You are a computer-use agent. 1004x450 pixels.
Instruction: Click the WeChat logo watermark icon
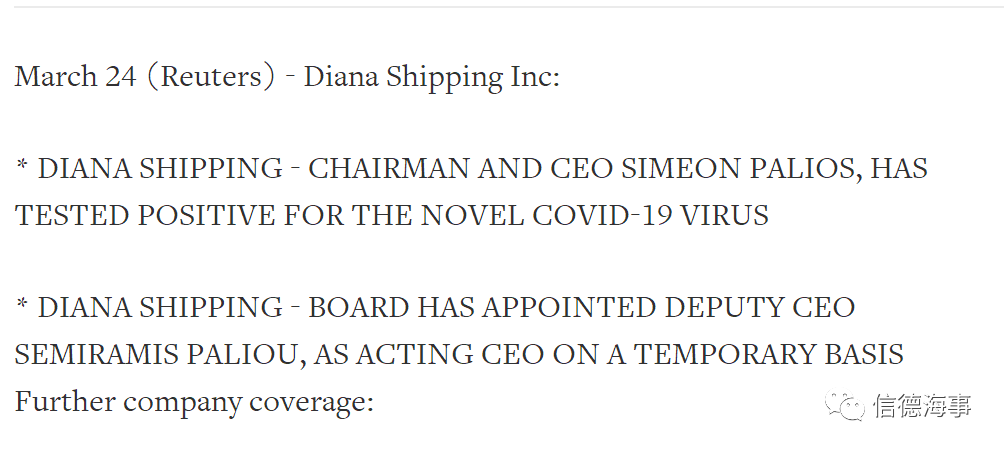click(x=845, y=406)
